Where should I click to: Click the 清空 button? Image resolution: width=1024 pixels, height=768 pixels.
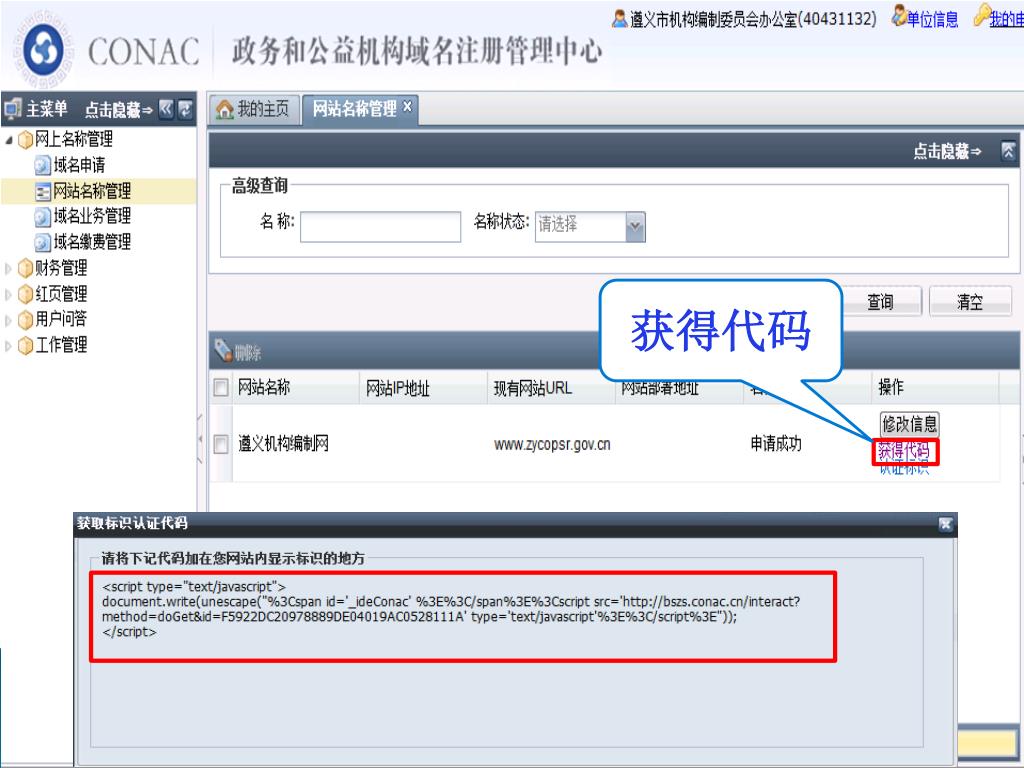[x=970, y=302]
